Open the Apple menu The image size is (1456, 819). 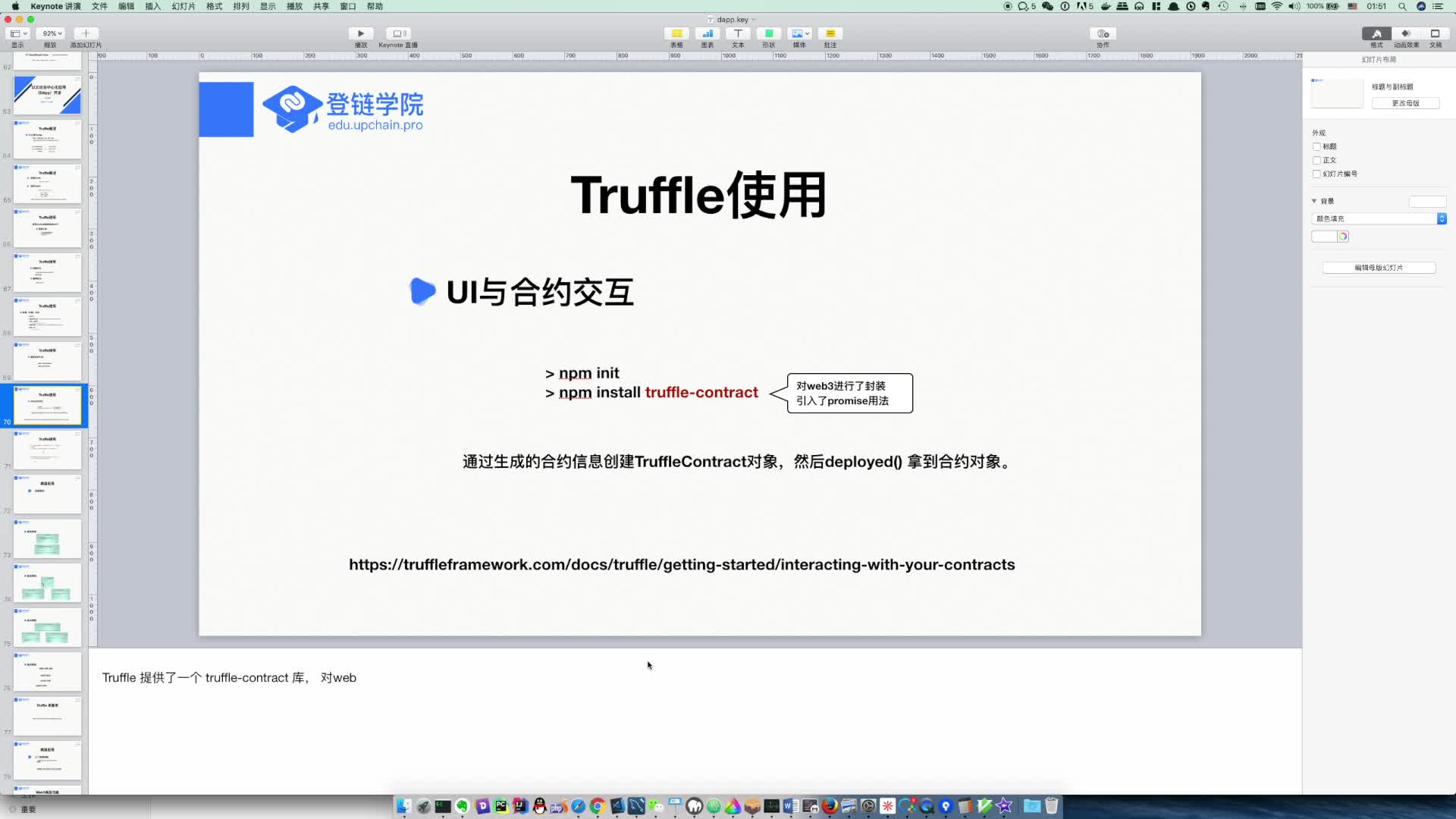click(15, 6)
